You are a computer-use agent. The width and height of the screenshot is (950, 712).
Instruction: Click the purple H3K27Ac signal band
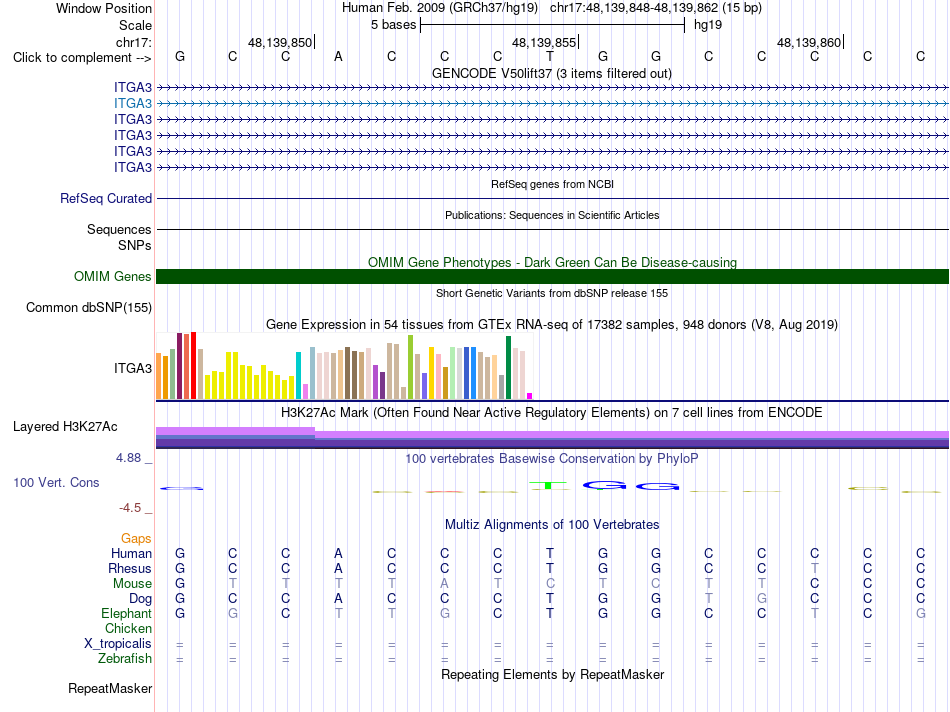point(552,438)
